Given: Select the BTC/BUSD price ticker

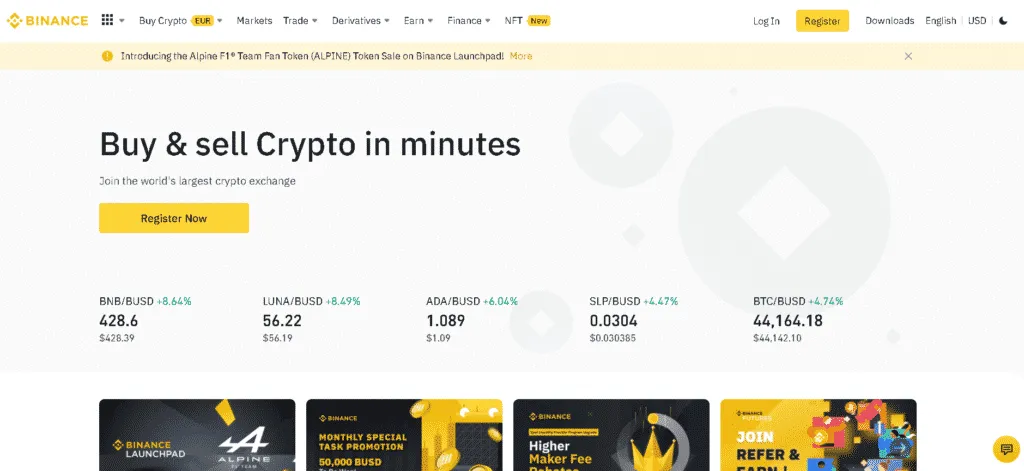Looking at the screenshot, I should coord(798,319).
